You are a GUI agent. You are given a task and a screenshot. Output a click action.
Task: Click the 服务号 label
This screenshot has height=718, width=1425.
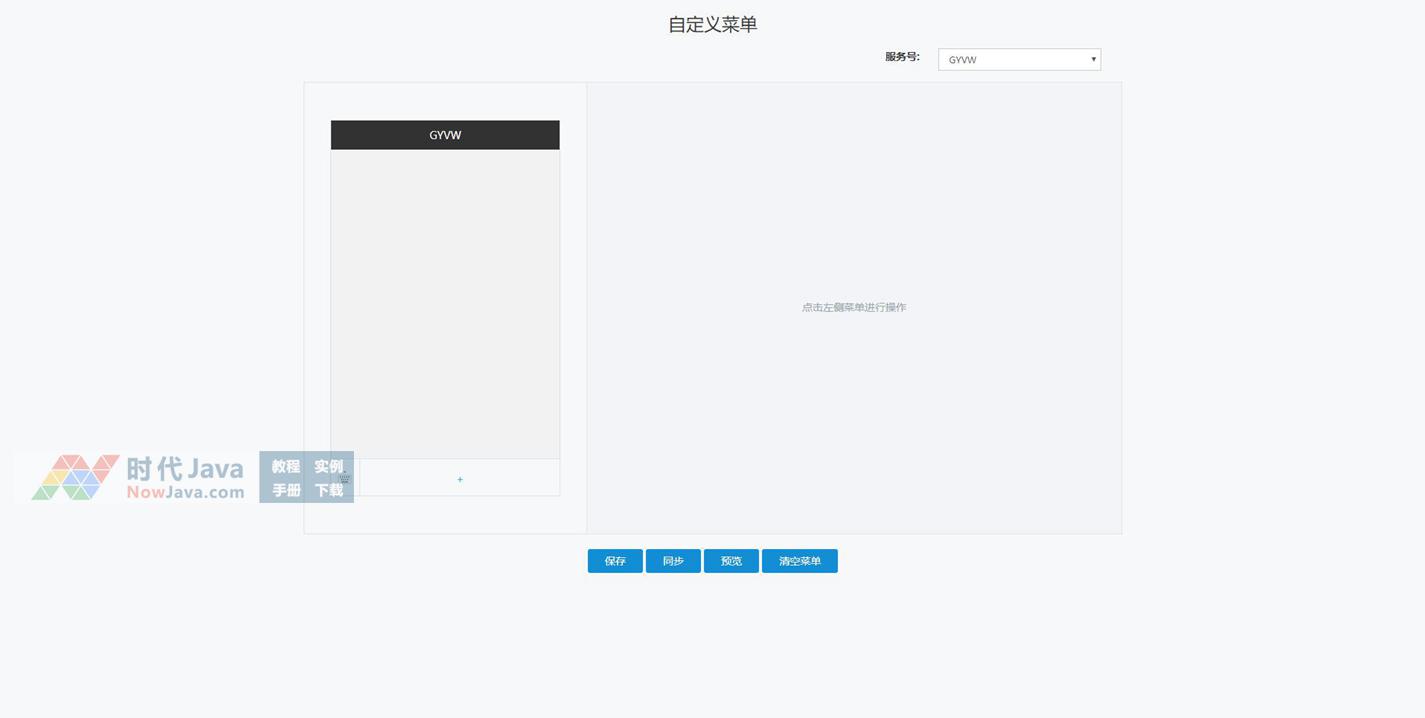click(901, 57)
